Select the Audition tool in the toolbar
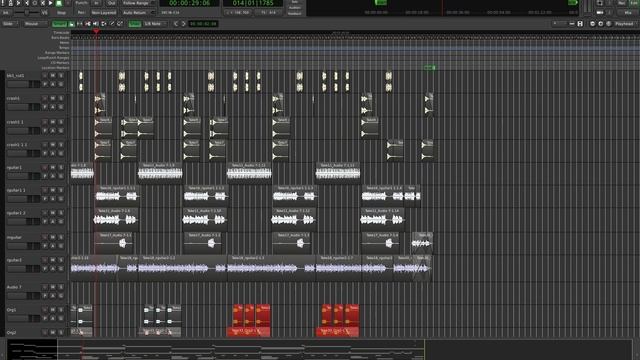Viewport: 640px width, 360px height. 96,24
